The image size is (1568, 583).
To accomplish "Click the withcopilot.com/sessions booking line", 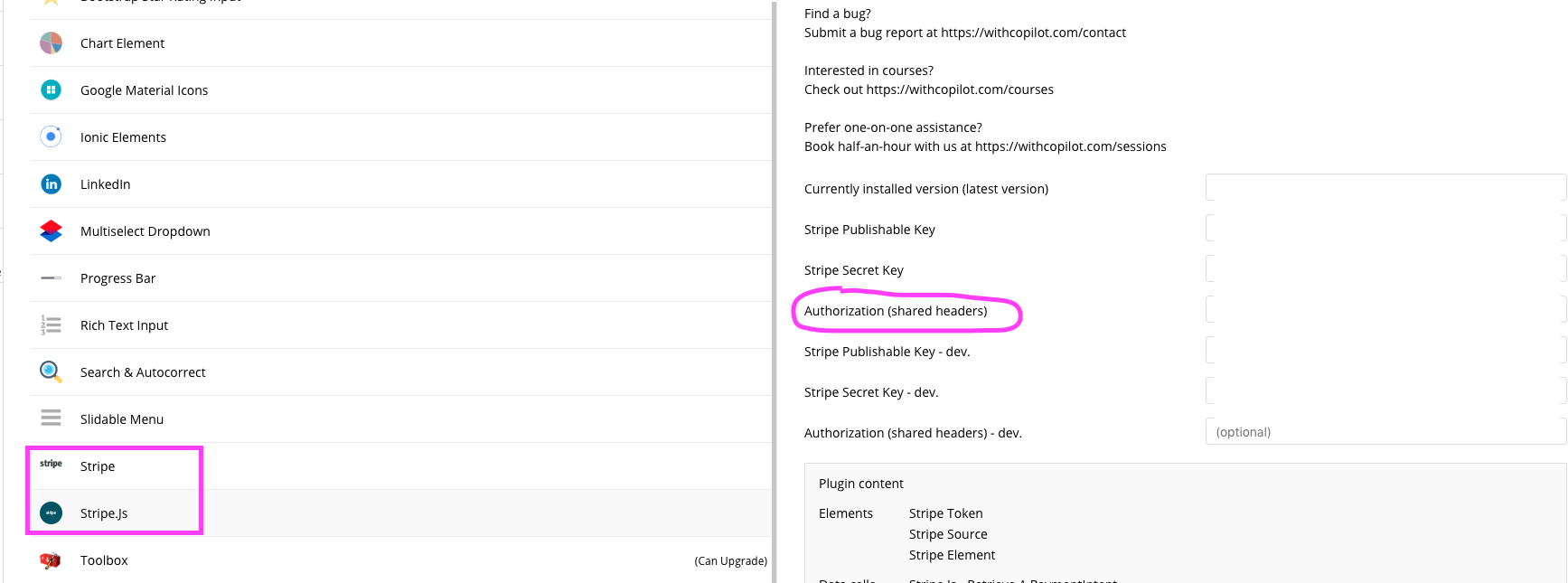I will click(985, 146).
